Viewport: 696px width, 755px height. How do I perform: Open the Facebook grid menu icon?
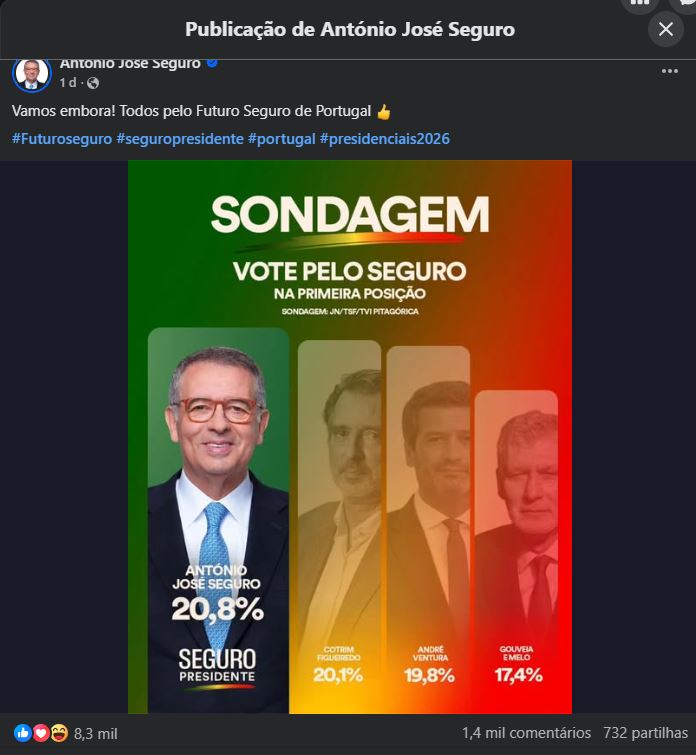(640, 4)
